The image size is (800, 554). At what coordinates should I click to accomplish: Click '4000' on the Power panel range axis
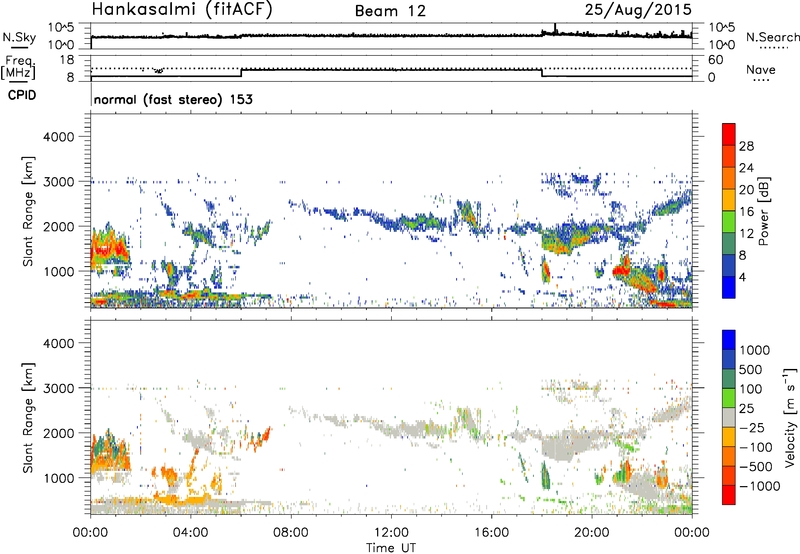(59, 137)
